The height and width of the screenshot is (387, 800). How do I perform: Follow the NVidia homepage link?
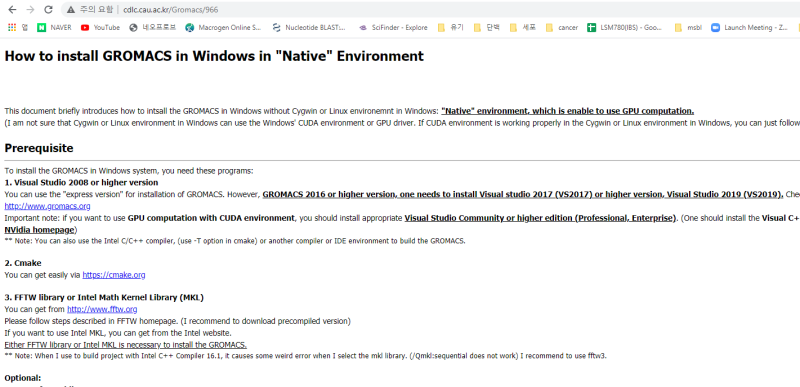point(40,229)
